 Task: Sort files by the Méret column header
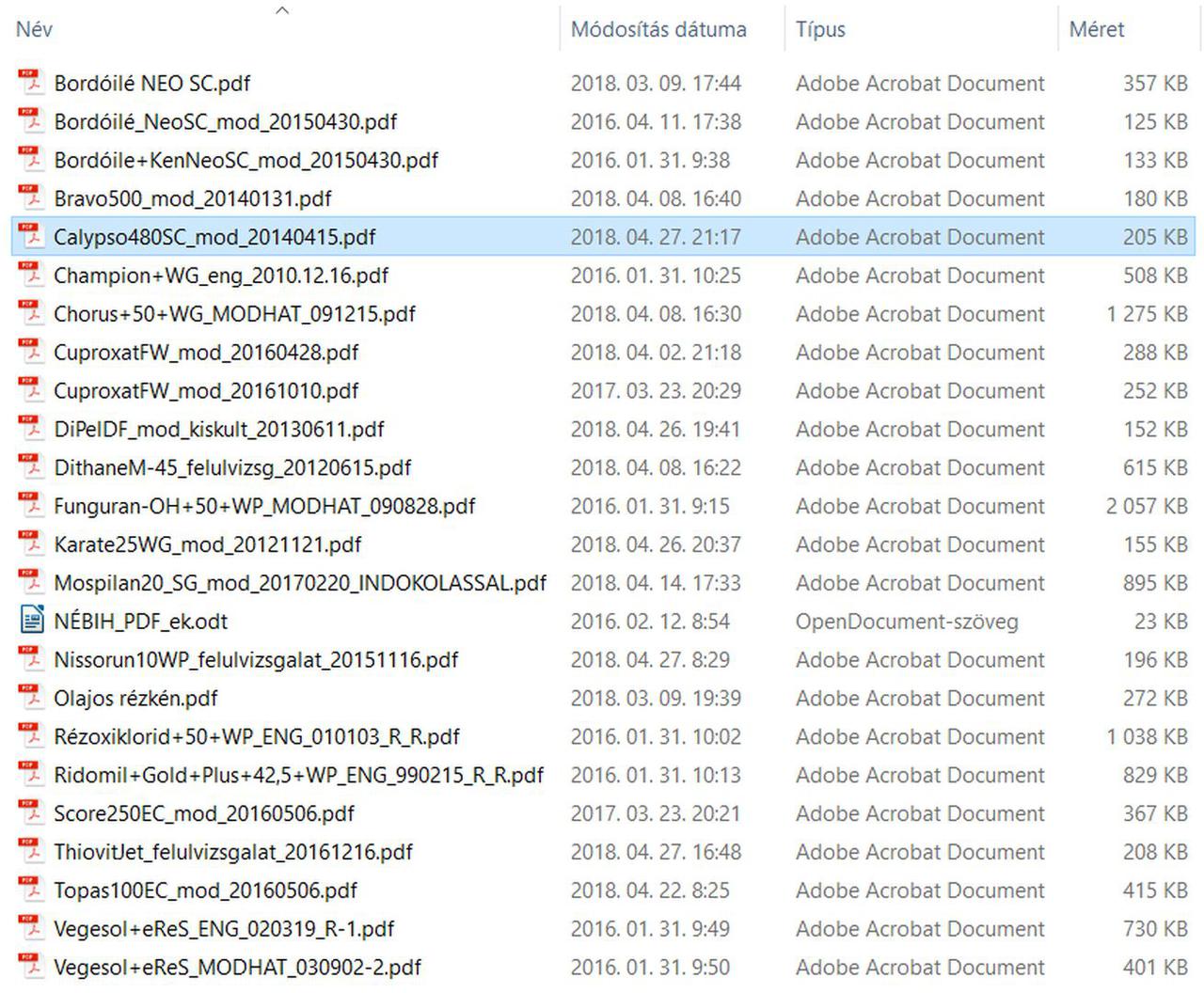pyautogui.click(x=1097, y=29)
